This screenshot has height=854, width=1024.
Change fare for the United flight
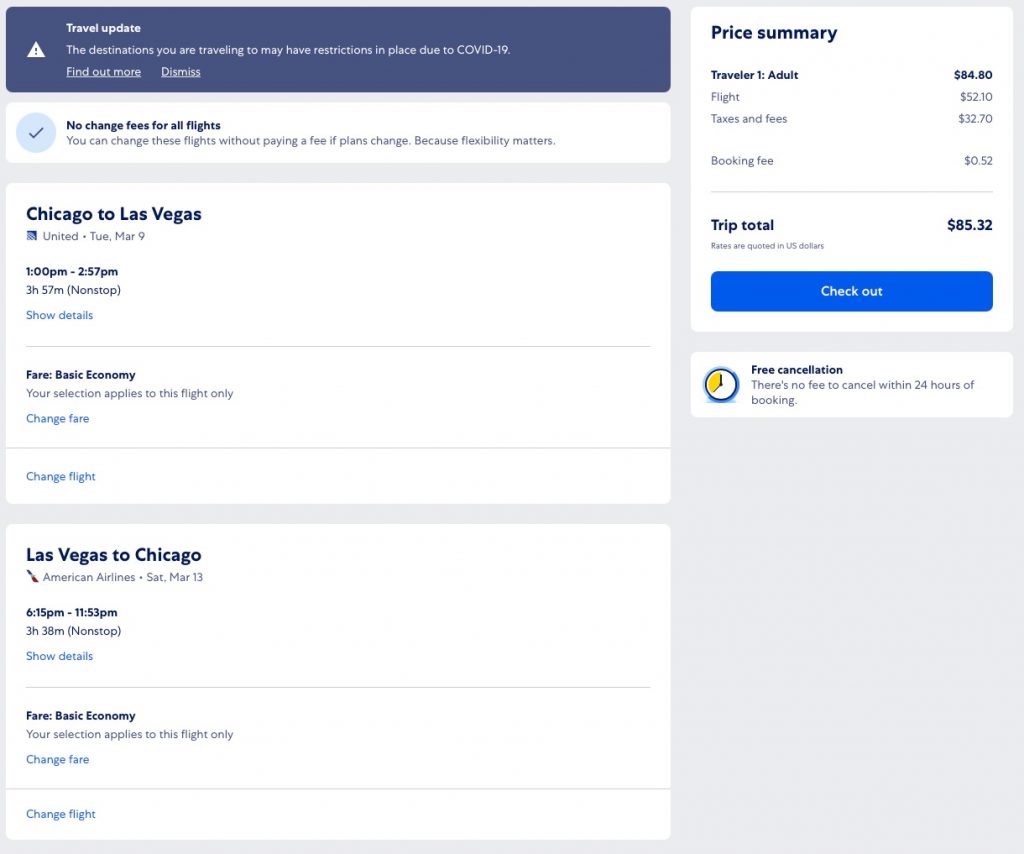pyautogui.click(x=57, y=419)
